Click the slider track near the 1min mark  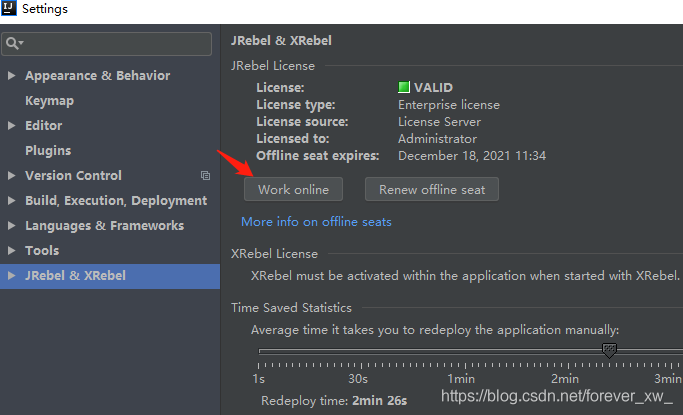coord(465,351)
